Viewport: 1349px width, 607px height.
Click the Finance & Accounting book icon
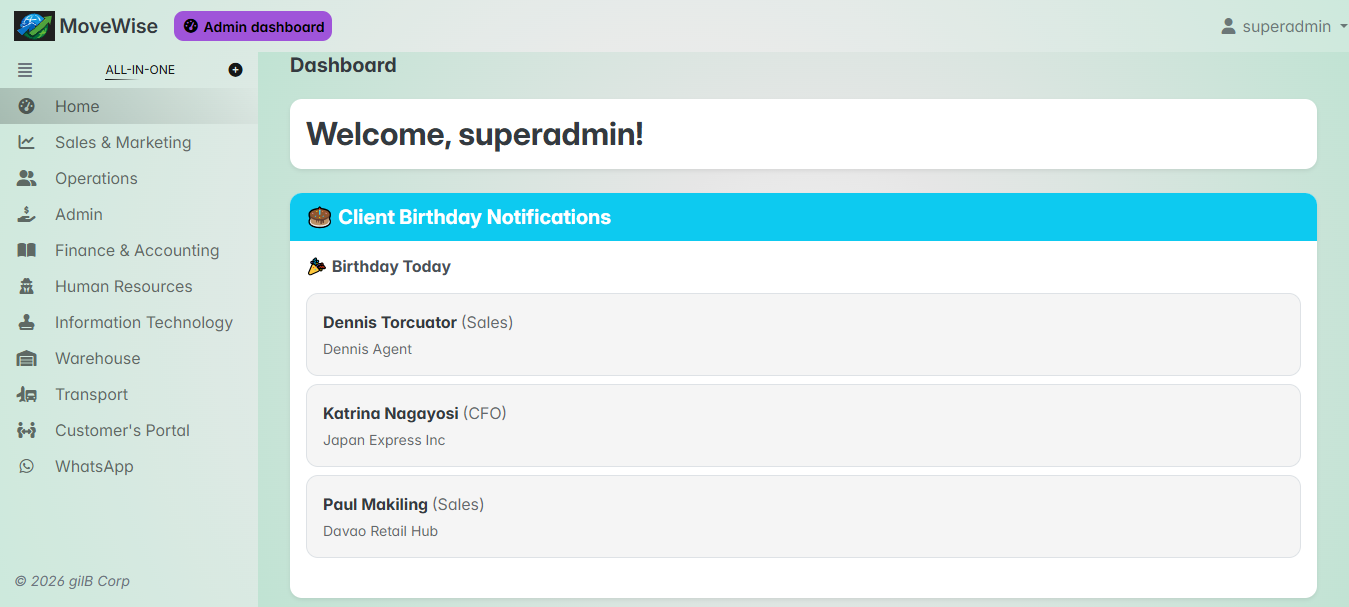[x=27, y=250]
